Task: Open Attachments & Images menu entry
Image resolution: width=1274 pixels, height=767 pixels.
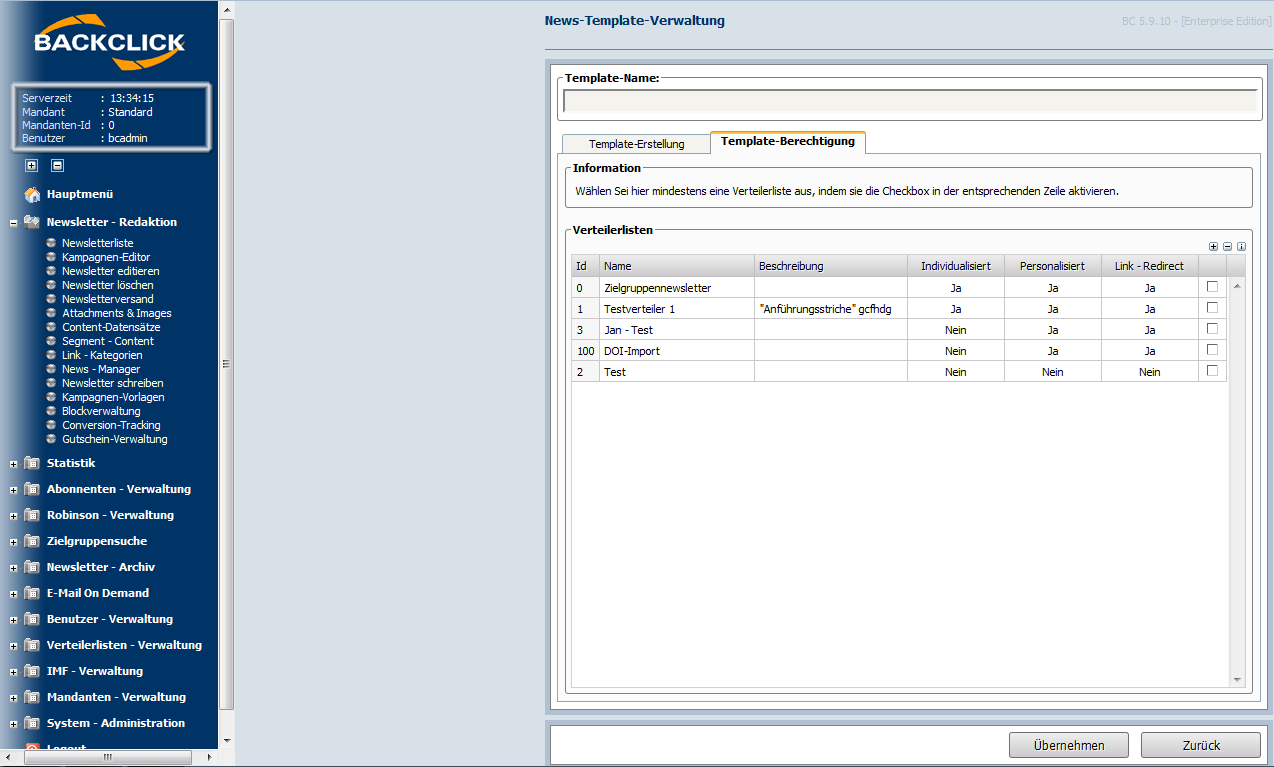Action: 116,313
